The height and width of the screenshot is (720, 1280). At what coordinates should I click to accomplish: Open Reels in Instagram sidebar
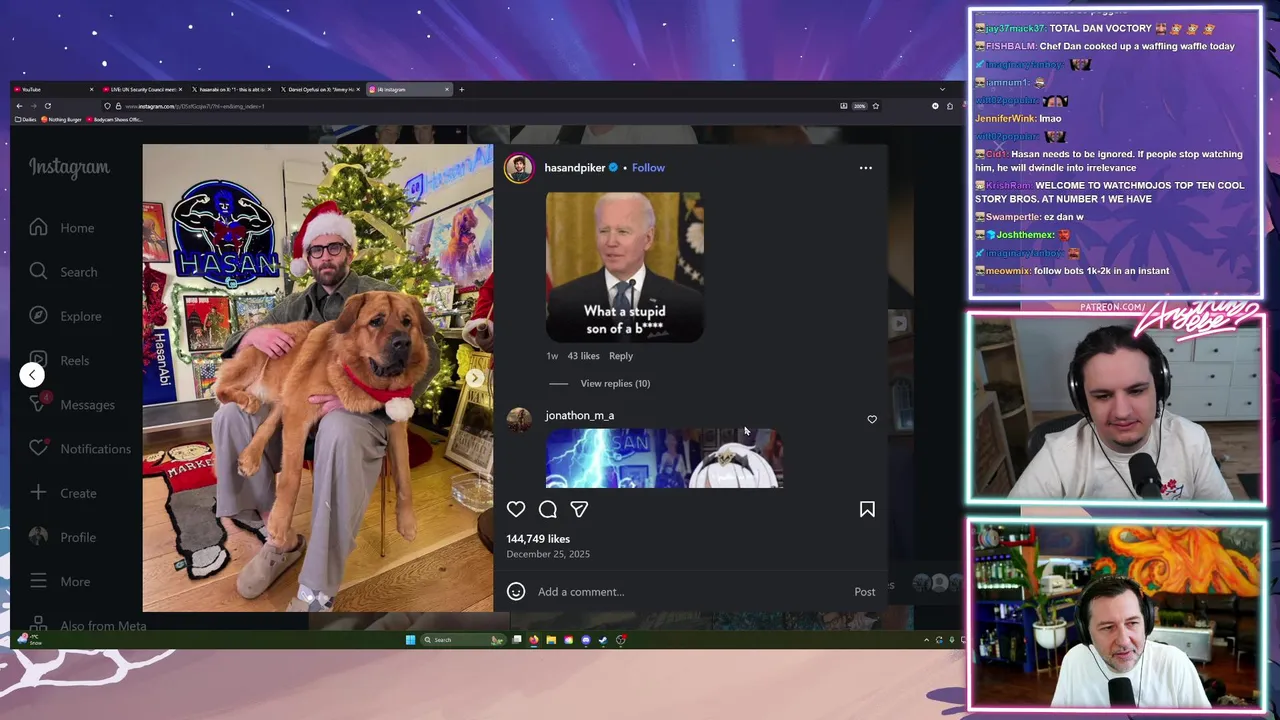[x=60, y=360]
